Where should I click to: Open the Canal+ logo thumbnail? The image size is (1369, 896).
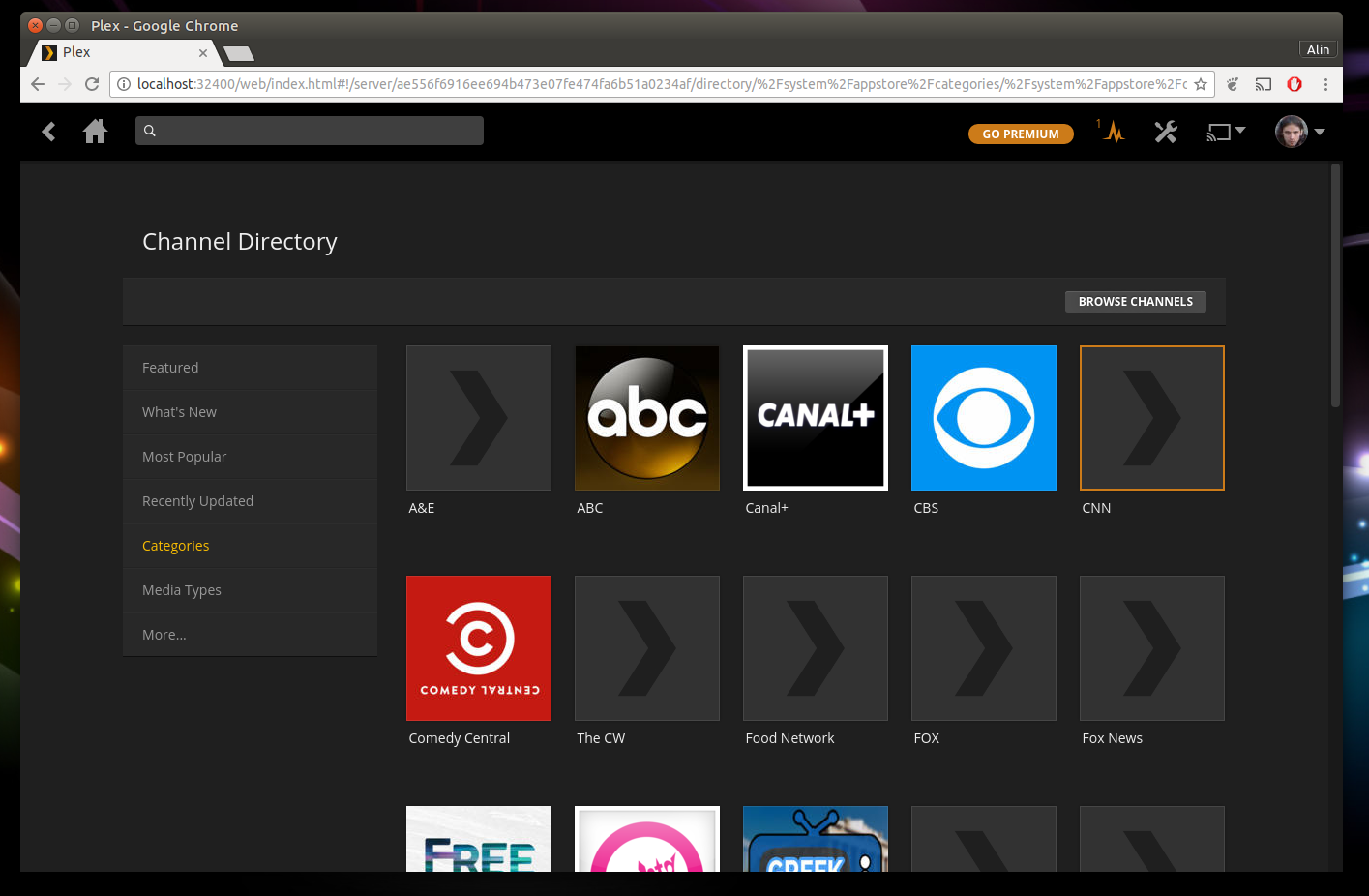pos(816,418)
